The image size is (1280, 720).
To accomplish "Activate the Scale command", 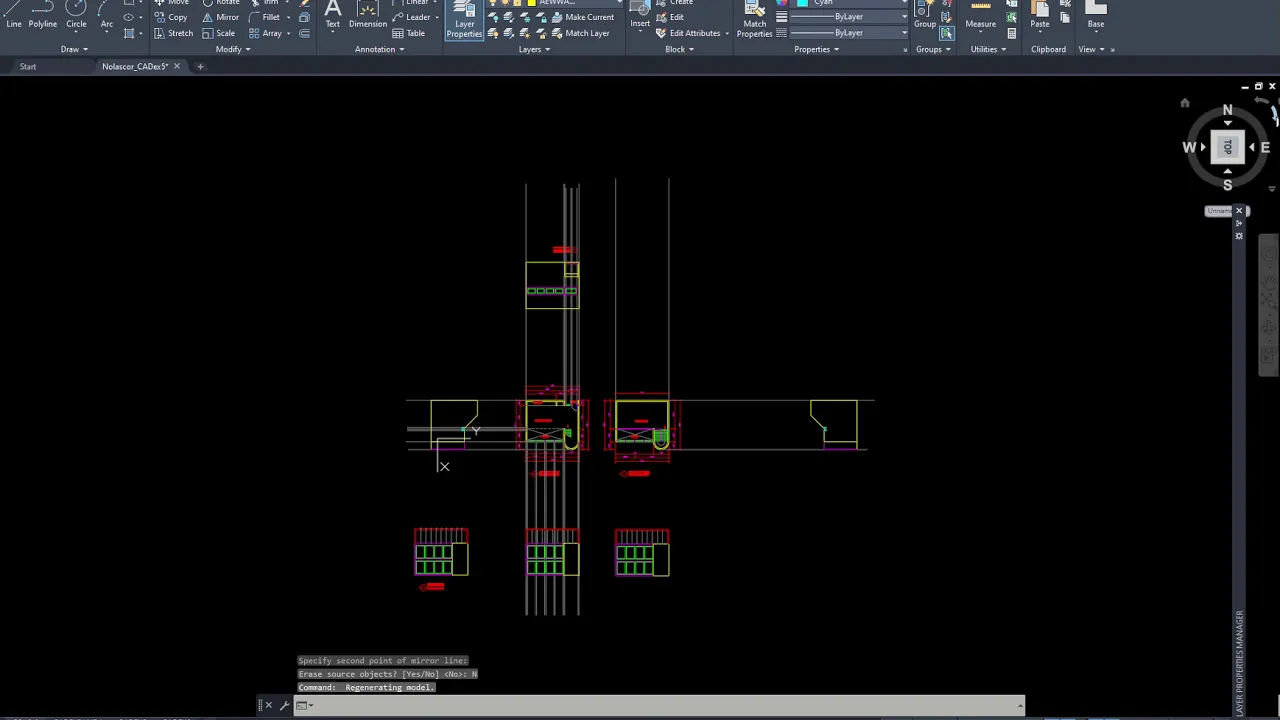I will (219, 33).
